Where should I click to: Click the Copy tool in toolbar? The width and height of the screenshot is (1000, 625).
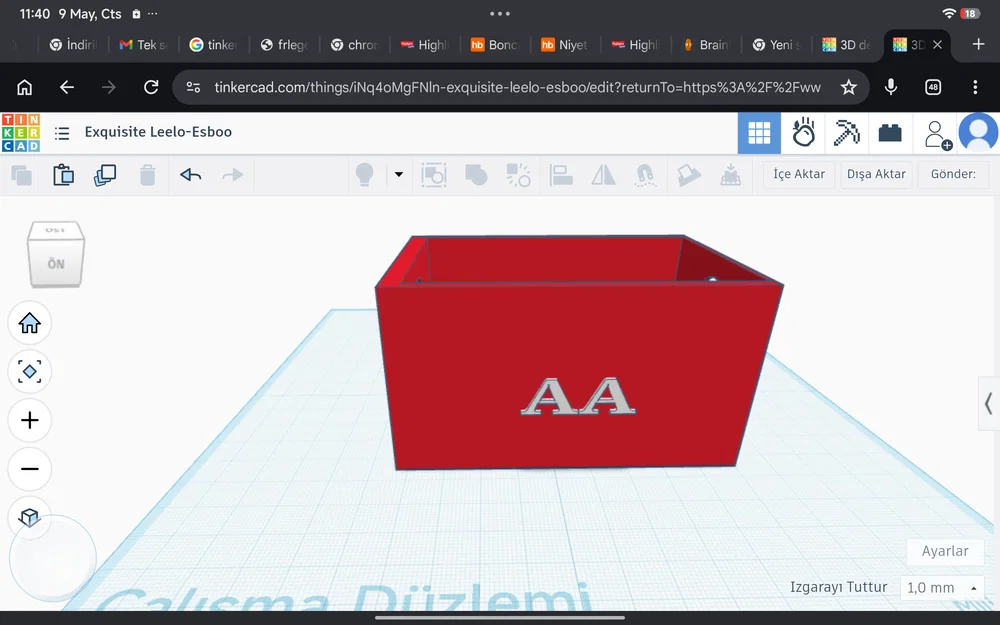tap(22, 175)
